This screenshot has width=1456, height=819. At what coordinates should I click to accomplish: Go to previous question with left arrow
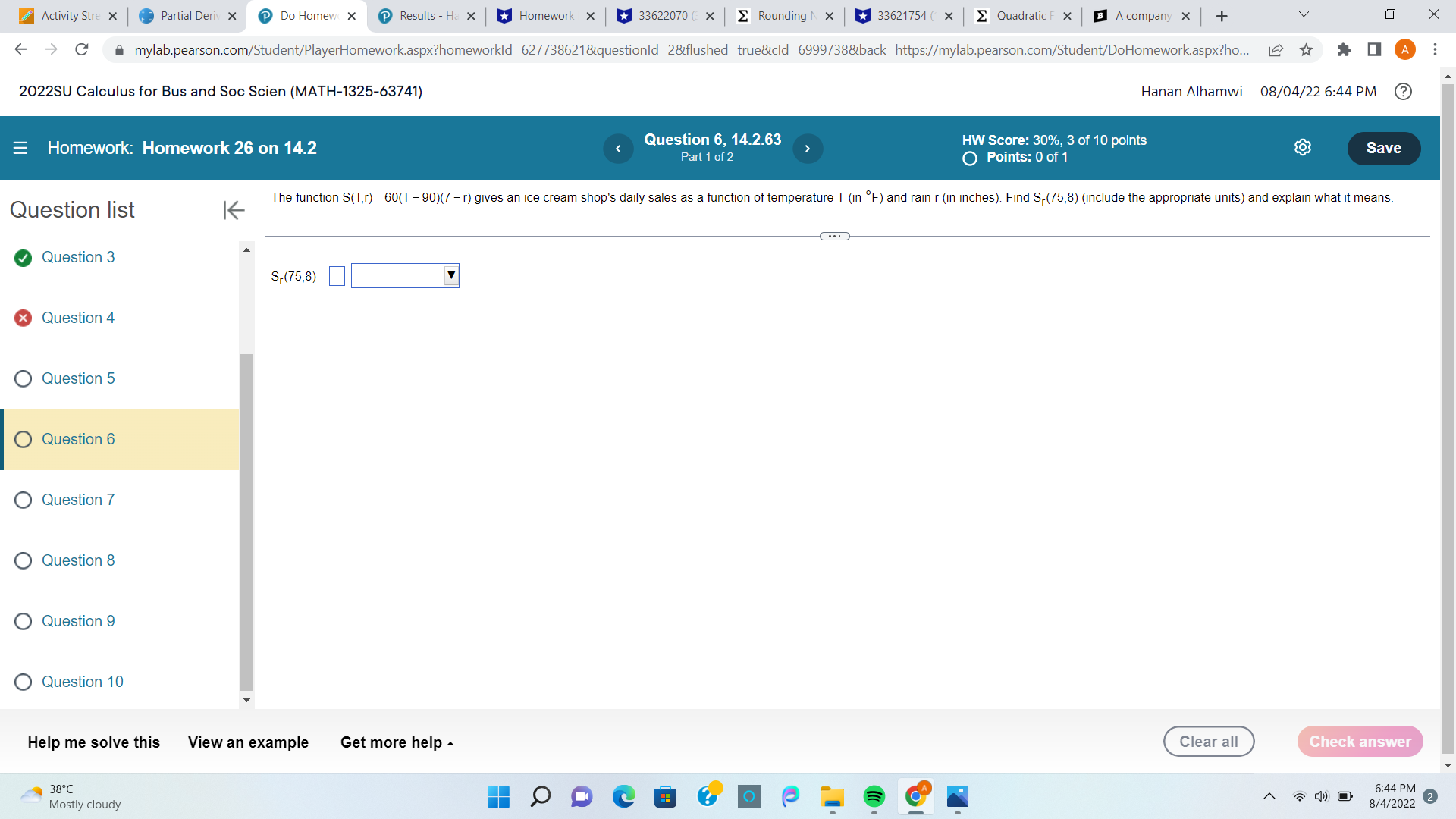618,149
